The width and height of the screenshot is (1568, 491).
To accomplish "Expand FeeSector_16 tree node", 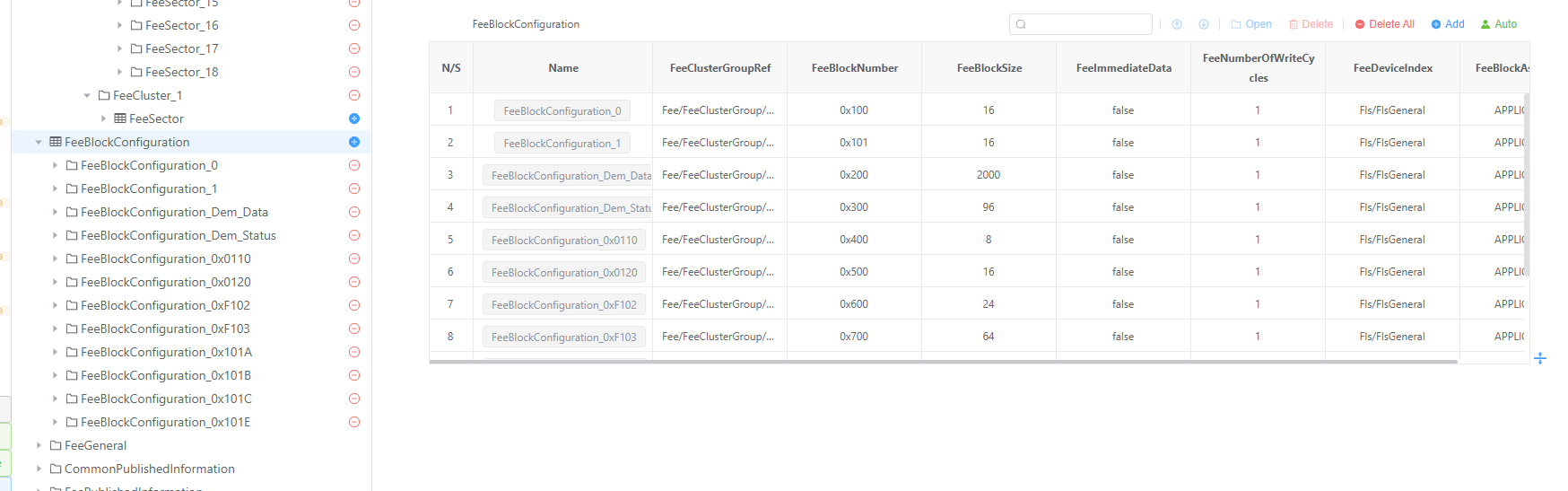I will tap(119, 25).
